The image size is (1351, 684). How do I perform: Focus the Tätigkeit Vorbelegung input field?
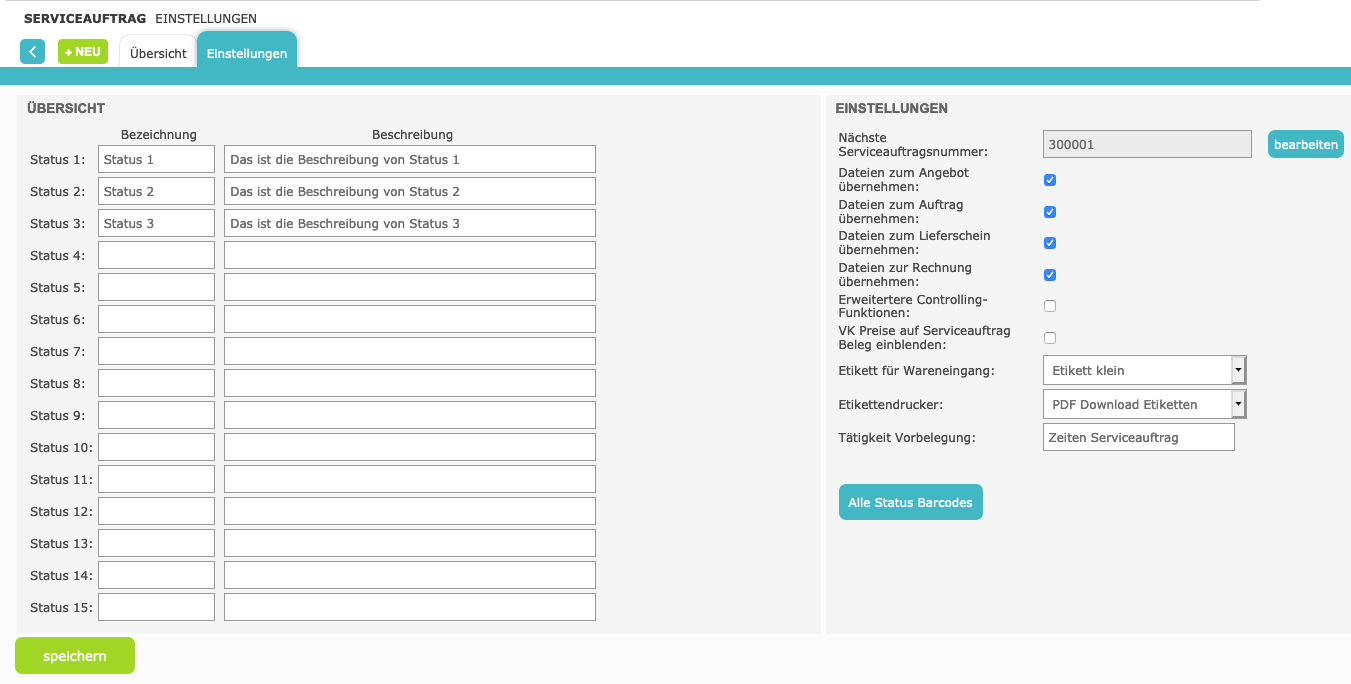click(x=1138, y=437)
